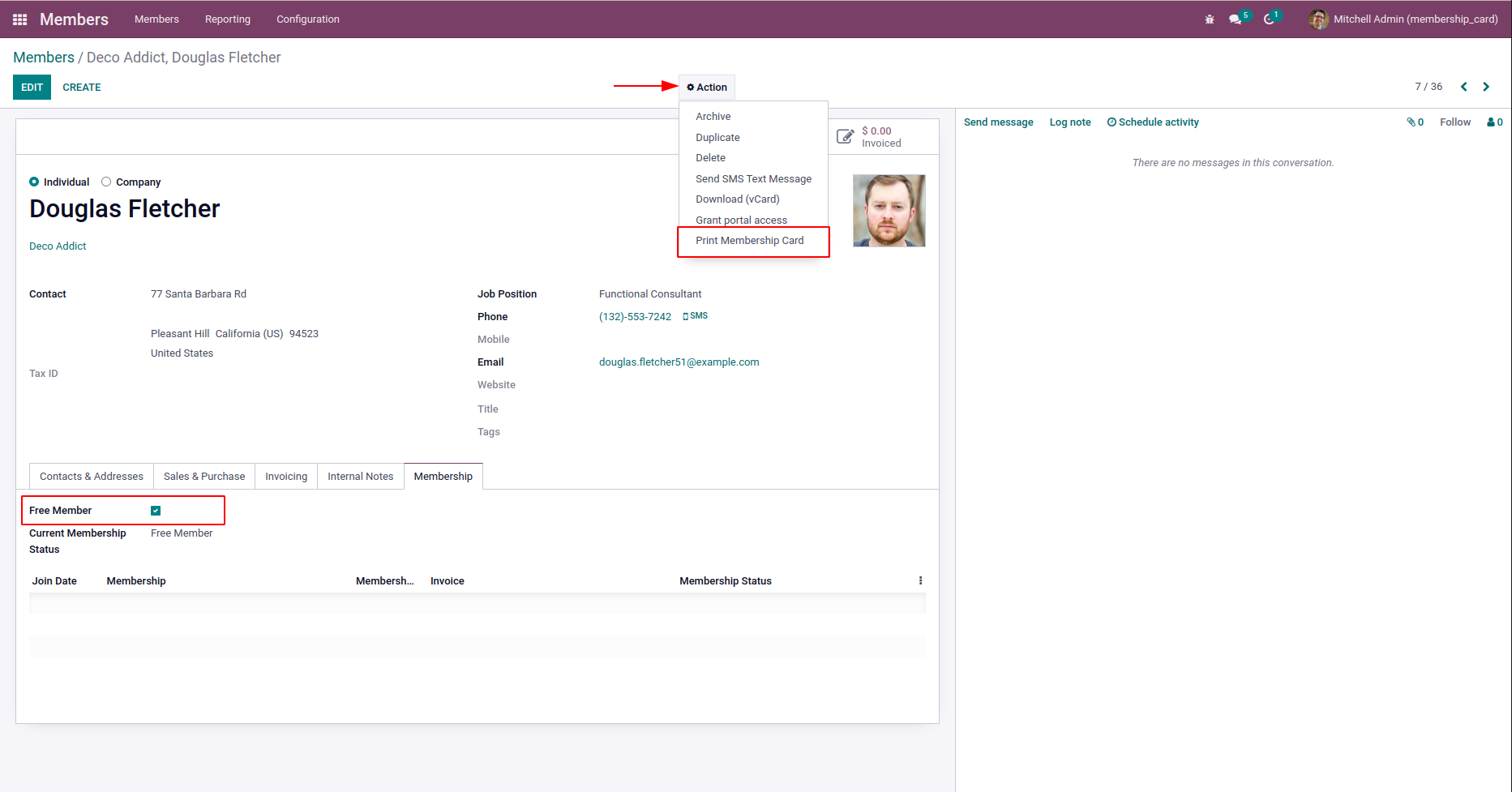
Task: Switch to Contacts & Addresses tab
Action: tap(92, 477)
